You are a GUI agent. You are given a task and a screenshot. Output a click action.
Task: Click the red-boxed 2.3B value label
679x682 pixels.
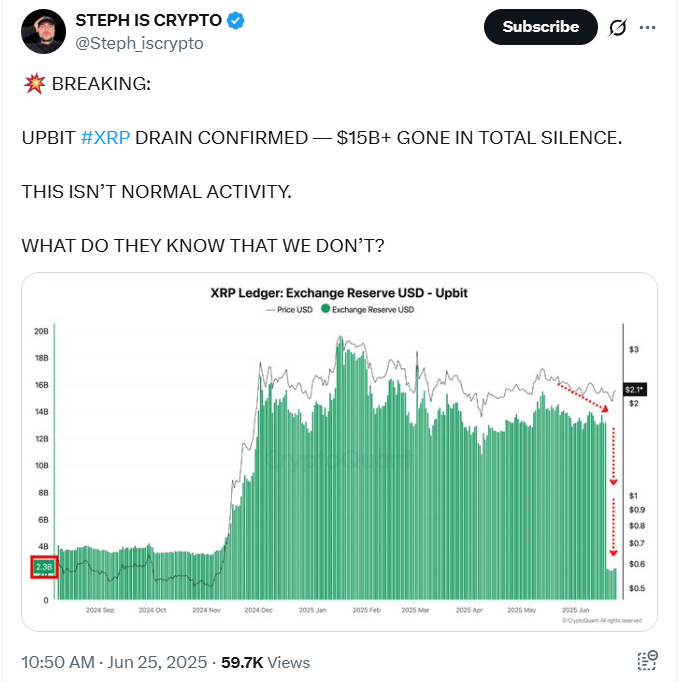(44, 567)
